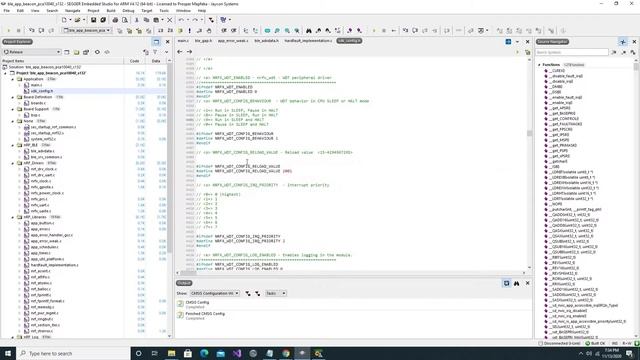The height and width of the screenshot is (360, 640).
Task: Click the Data column header
Action: click(x=156, y=61)
